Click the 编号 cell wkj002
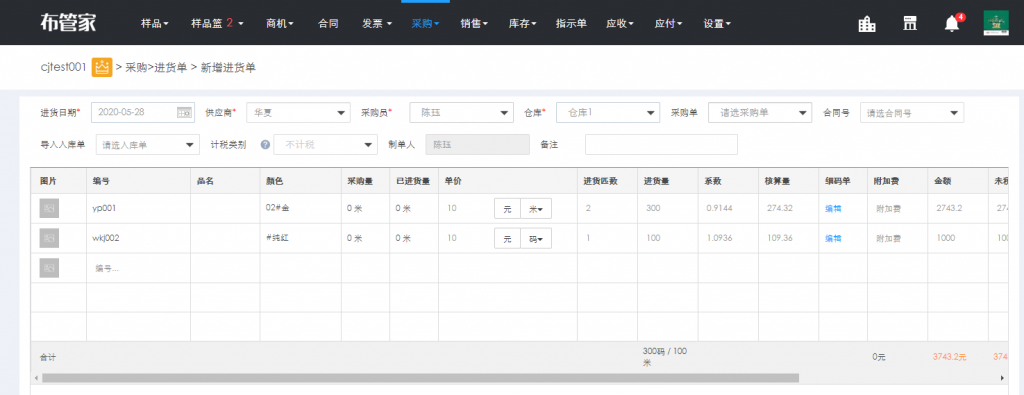The image size is (1024, 395). coord(106,239)
